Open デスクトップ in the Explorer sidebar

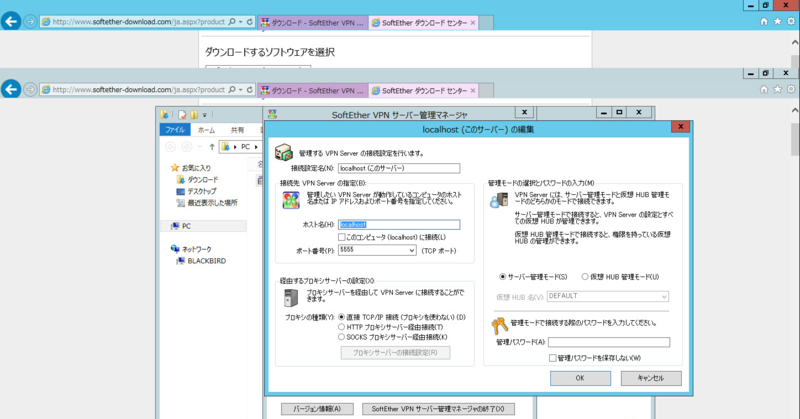196,191
